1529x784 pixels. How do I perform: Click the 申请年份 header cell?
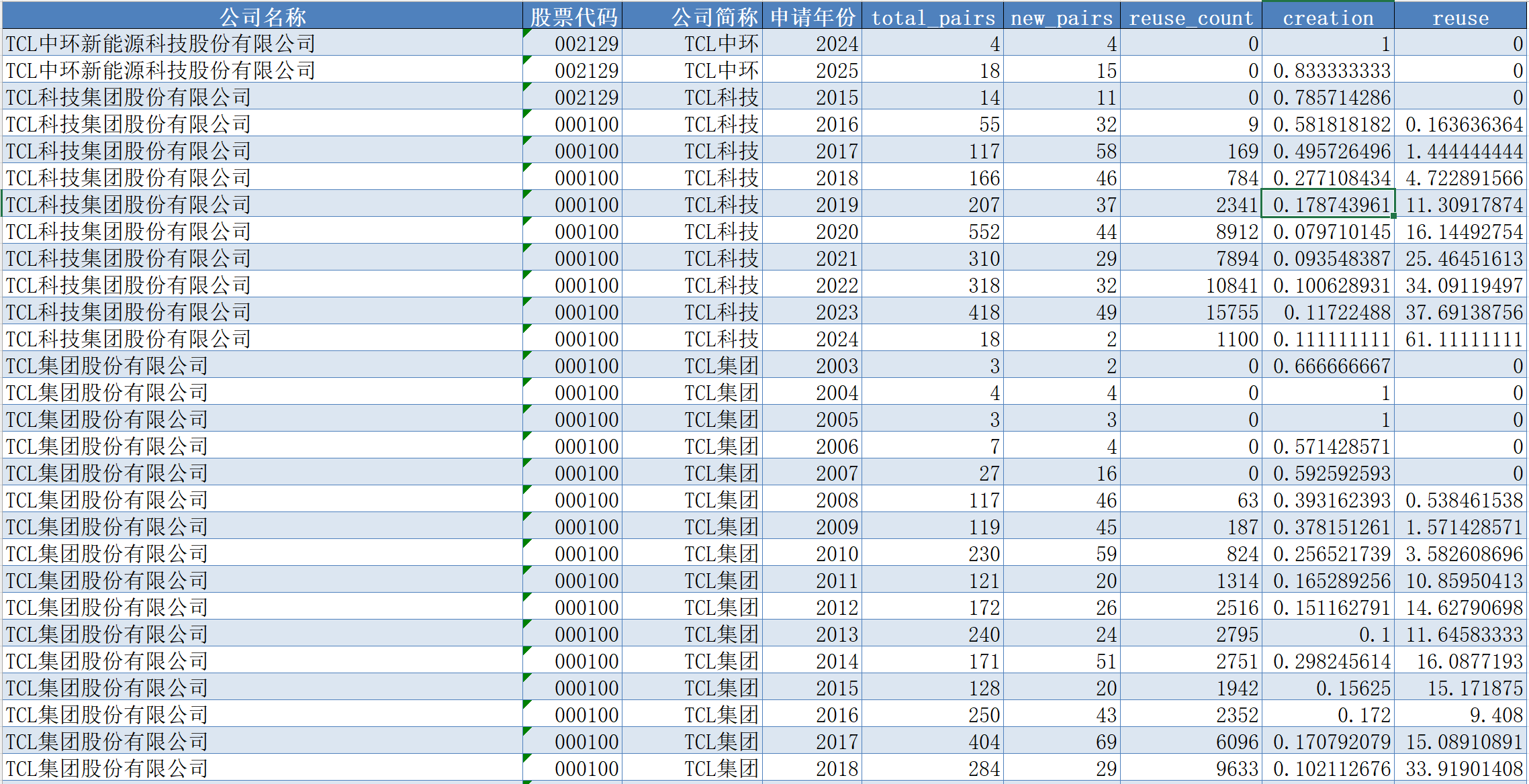[x=812, y=15]
